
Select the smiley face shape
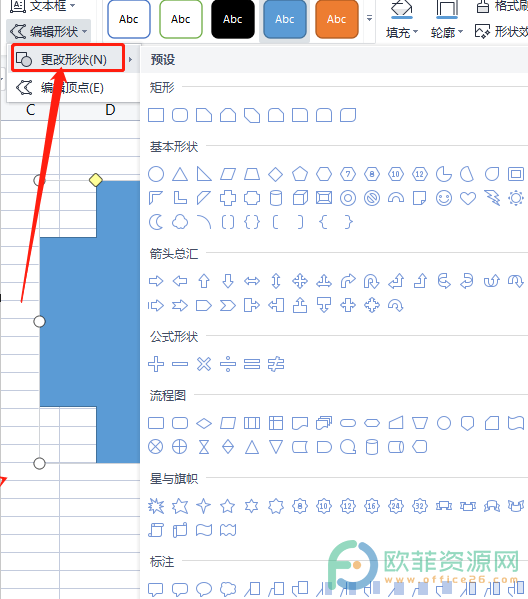click(x=444, y=198)
